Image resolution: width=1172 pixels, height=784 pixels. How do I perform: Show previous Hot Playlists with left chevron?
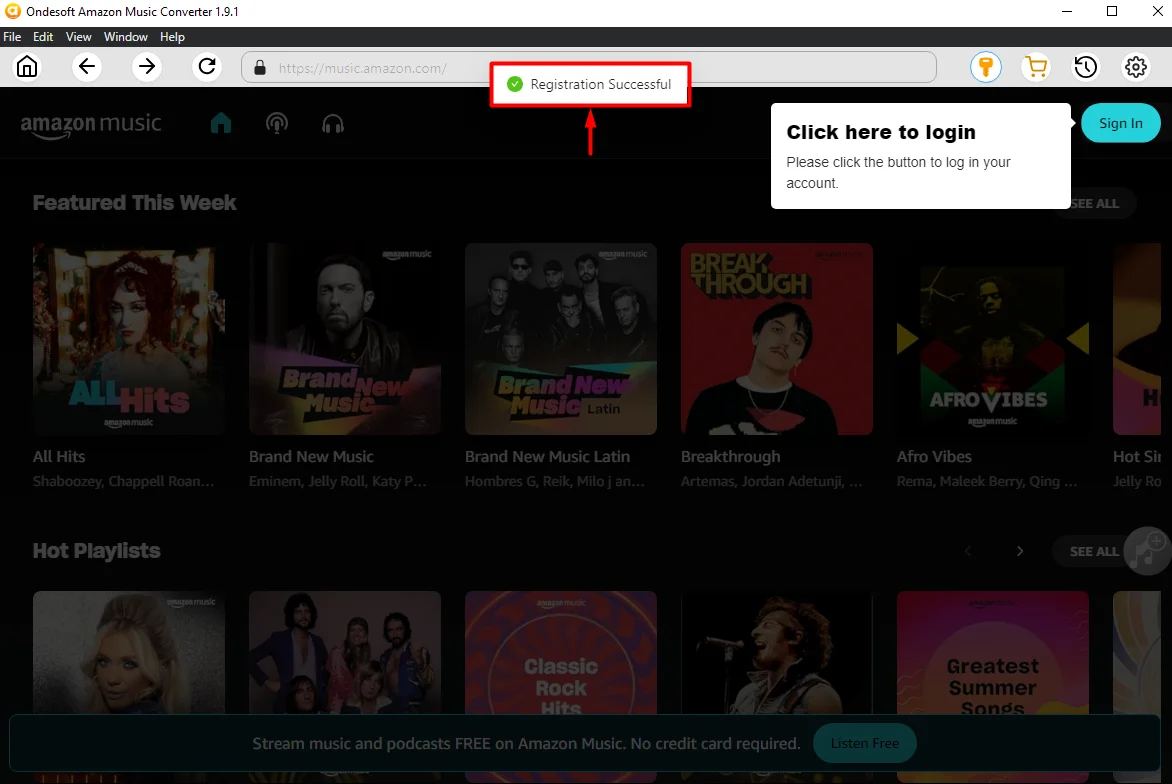tap(968, 552)
